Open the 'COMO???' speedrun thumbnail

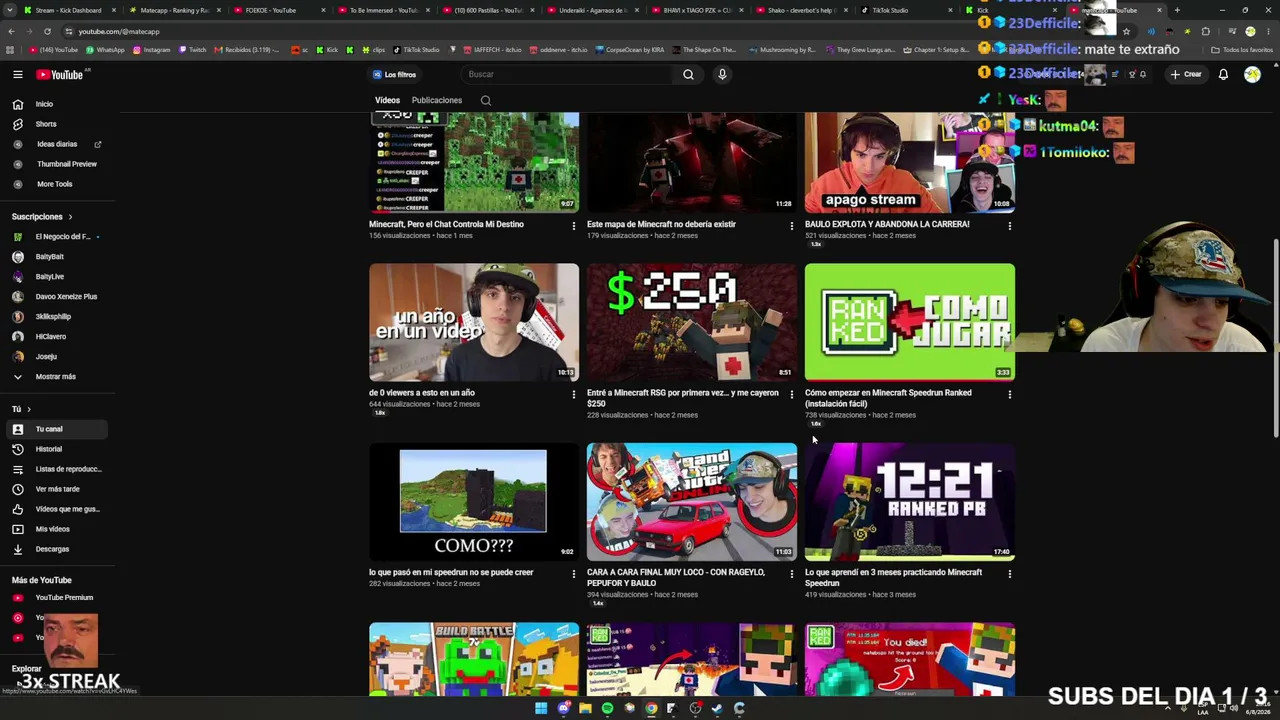474,502
